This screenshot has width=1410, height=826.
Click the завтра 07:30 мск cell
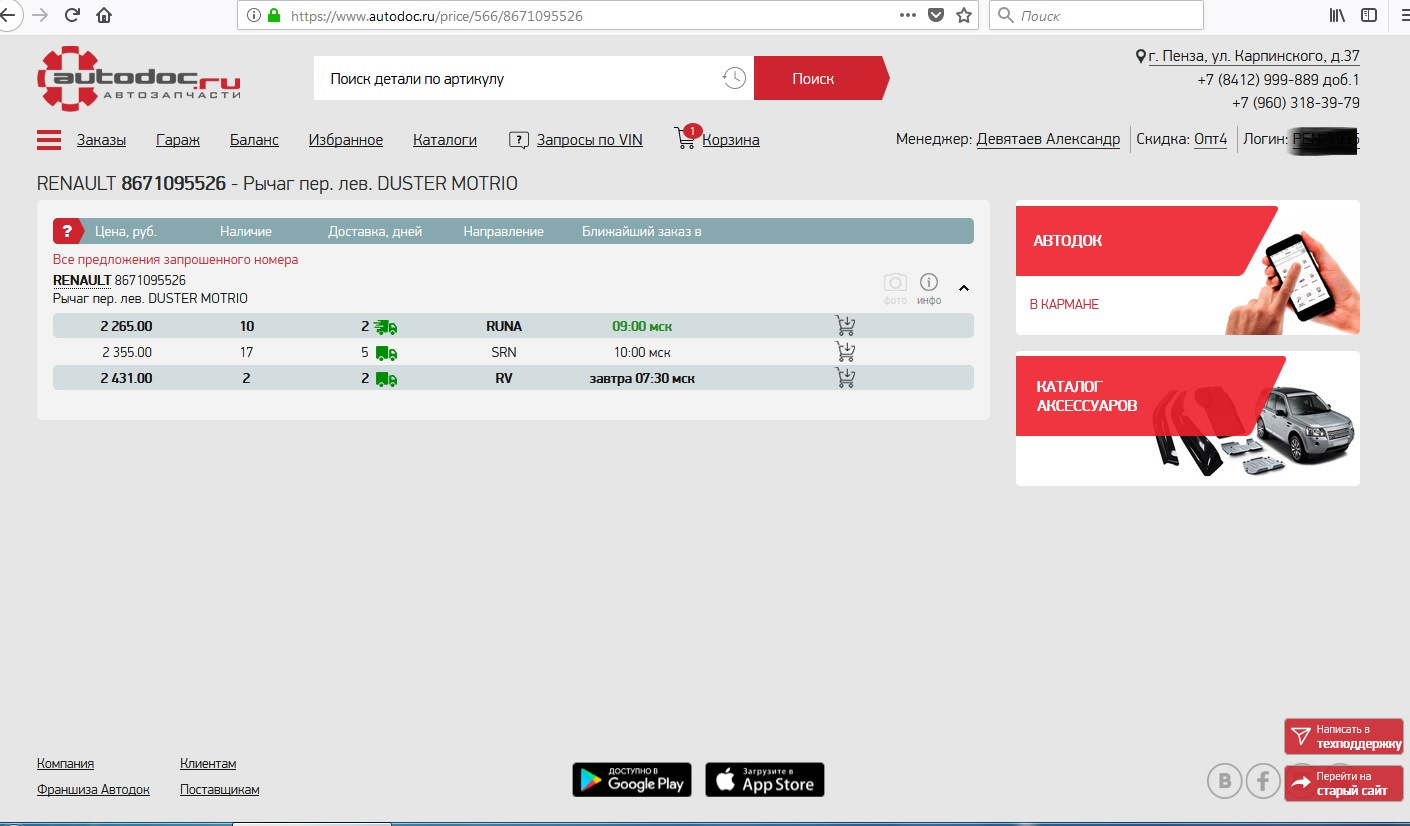642,378
